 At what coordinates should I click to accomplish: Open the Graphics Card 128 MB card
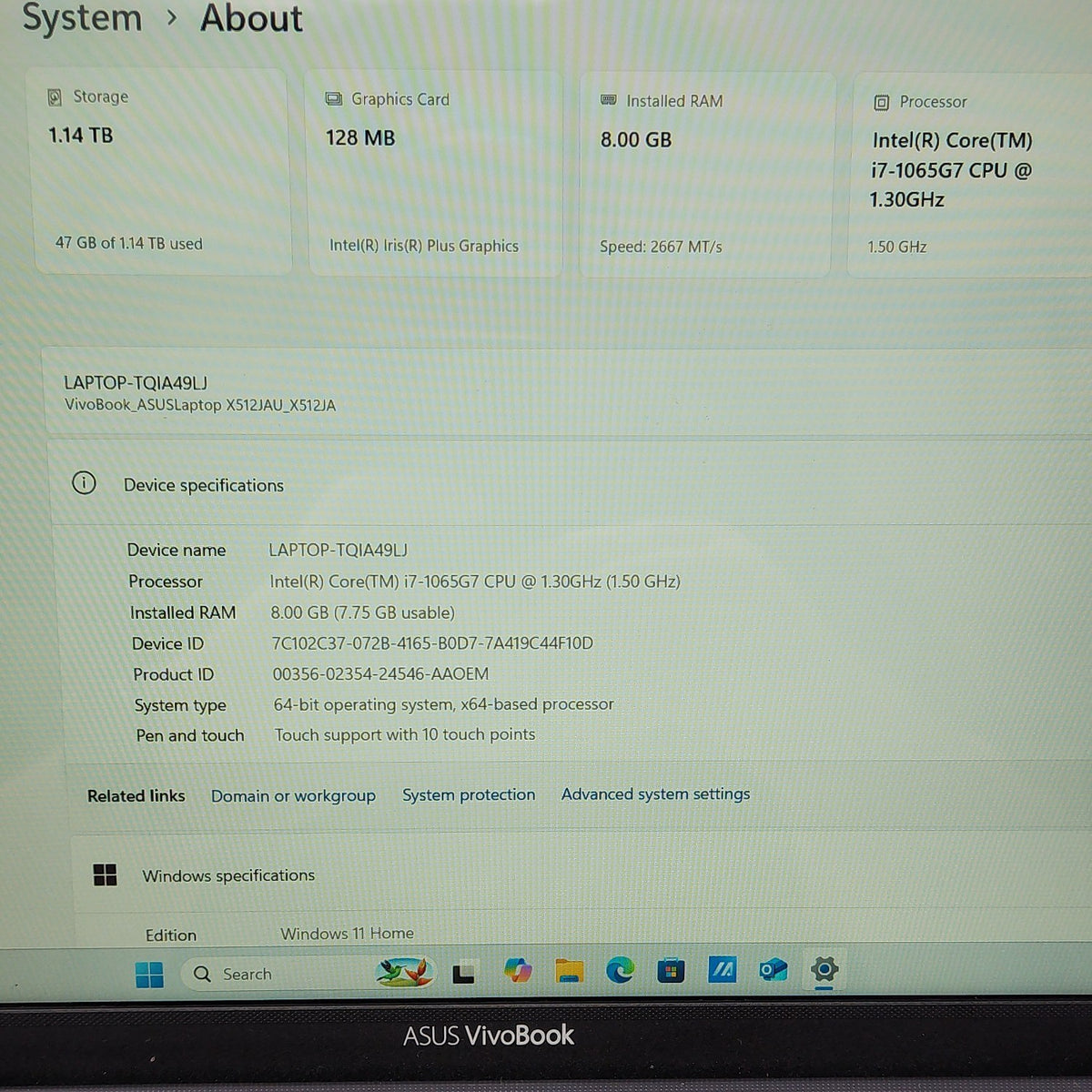(435, 174)
